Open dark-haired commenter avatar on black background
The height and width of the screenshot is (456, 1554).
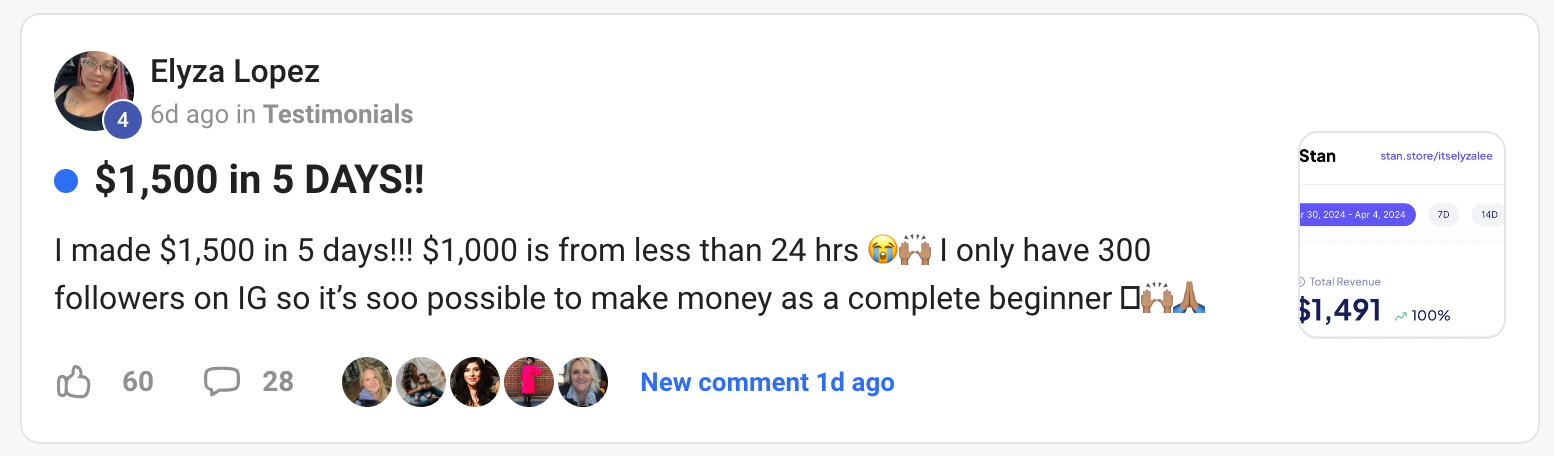475,382
